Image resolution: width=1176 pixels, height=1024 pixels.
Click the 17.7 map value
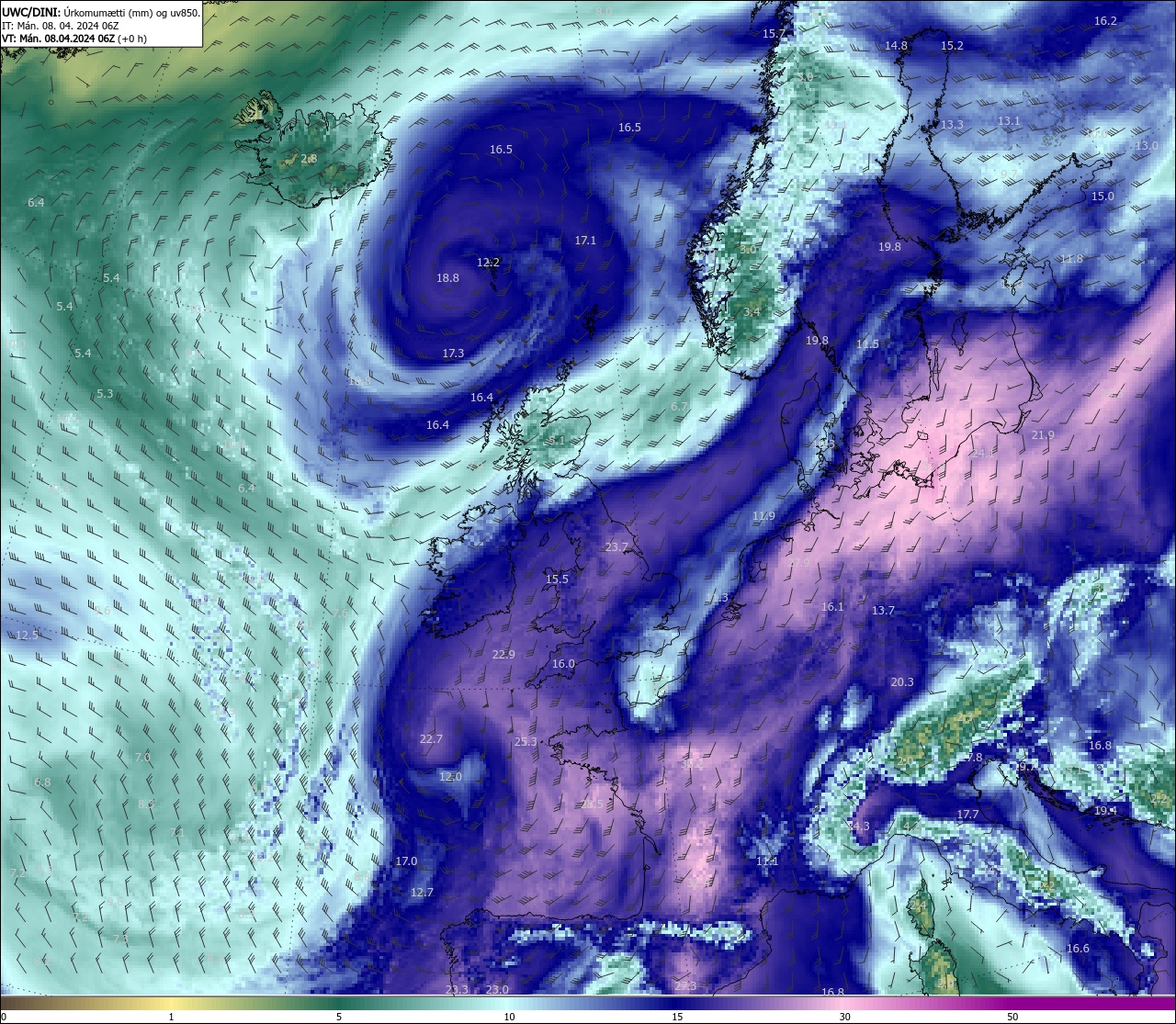967,814
